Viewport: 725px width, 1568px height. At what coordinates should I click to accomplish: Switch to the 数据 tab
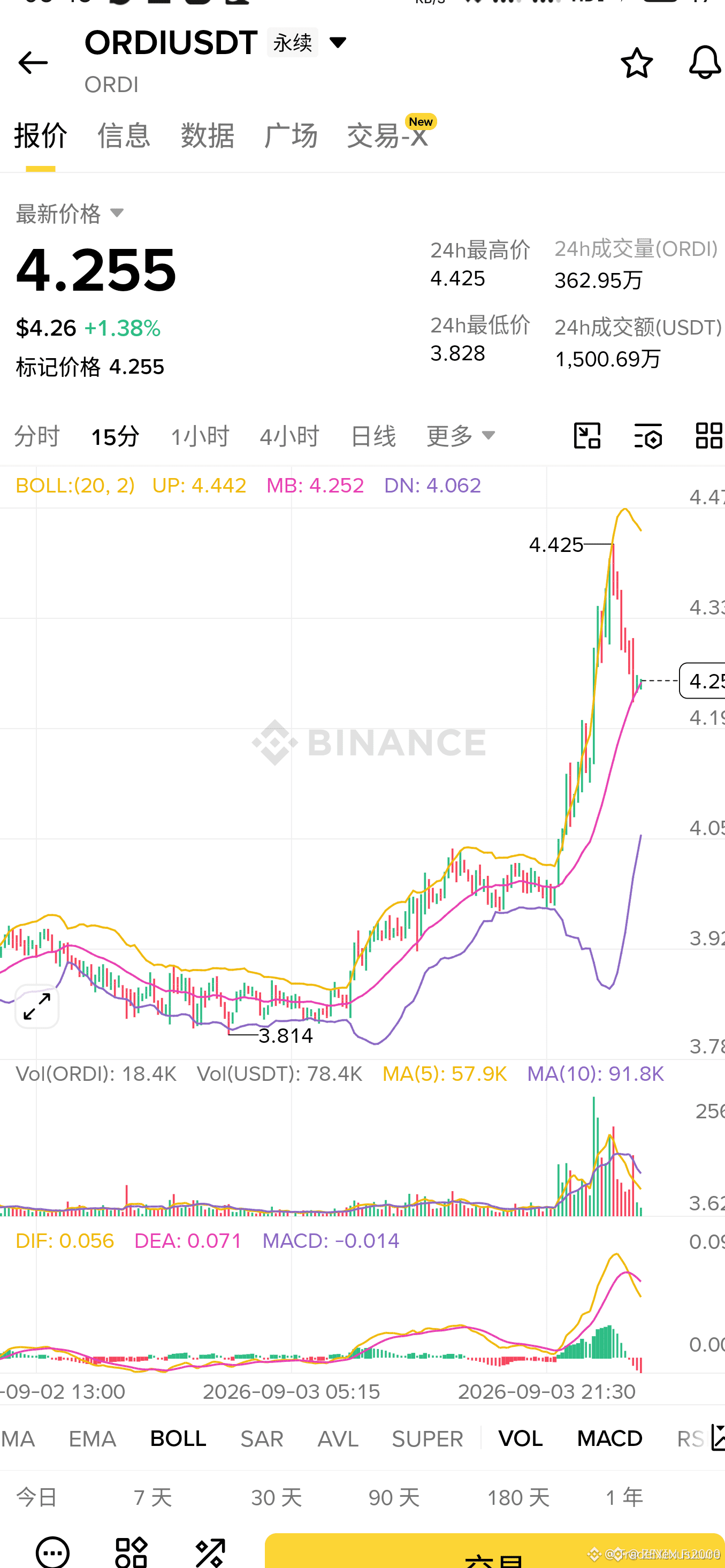coord(207,135)
